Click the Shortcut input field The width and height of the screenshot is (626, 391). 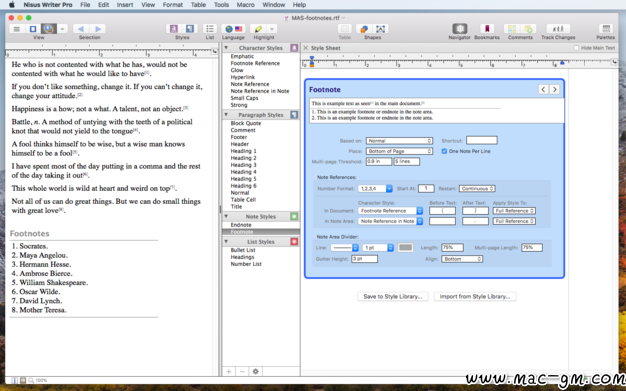point(481,140)
